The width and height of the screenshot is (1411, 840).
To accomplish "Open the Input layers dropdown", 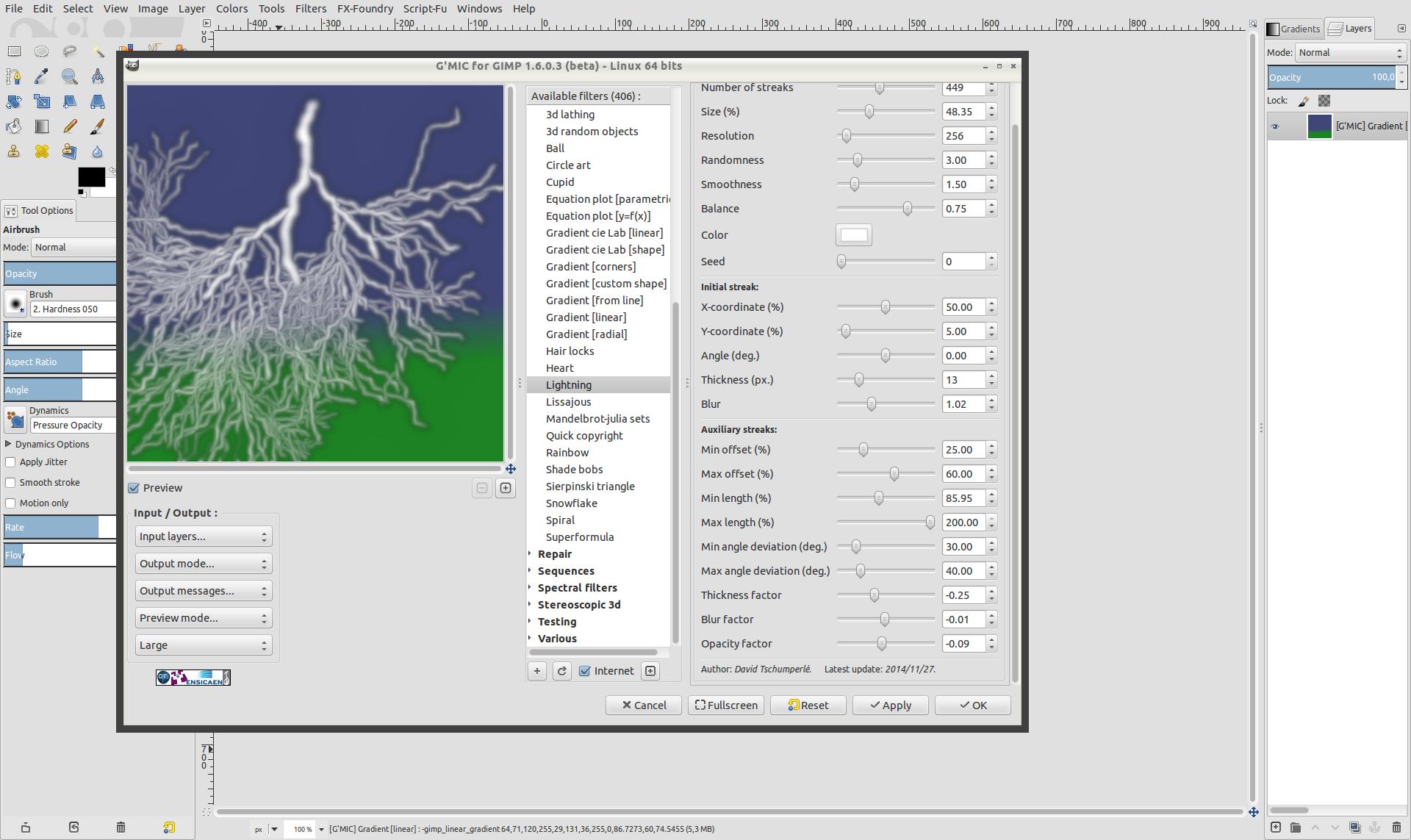I will coord(204,536).
